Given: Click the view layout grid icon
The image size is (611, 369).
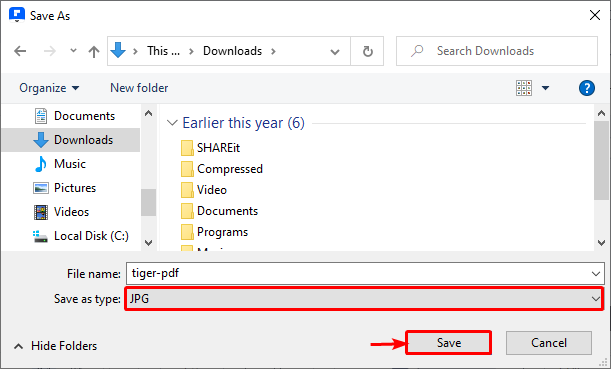Looking at the screenshot, I should [524, 88].
